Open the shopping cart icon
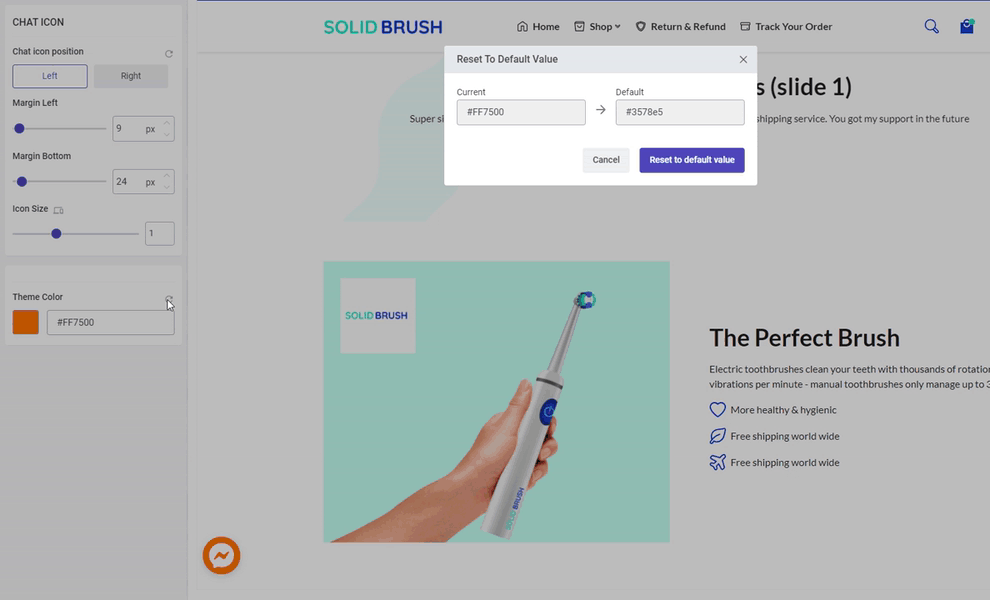This screenshot has height=600, width=990. 967,27
